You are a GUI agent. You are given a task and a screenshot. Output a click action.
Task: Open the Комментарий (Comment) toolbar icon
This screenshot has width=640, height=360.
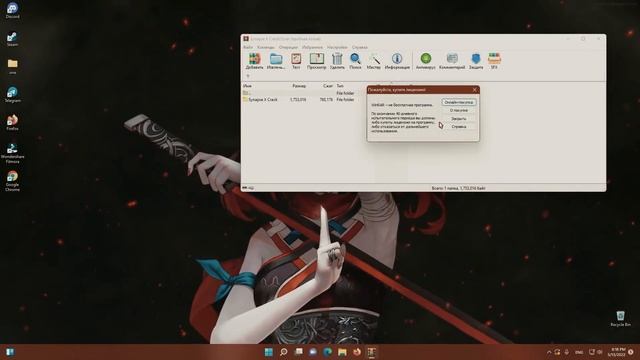coord(452,61)
